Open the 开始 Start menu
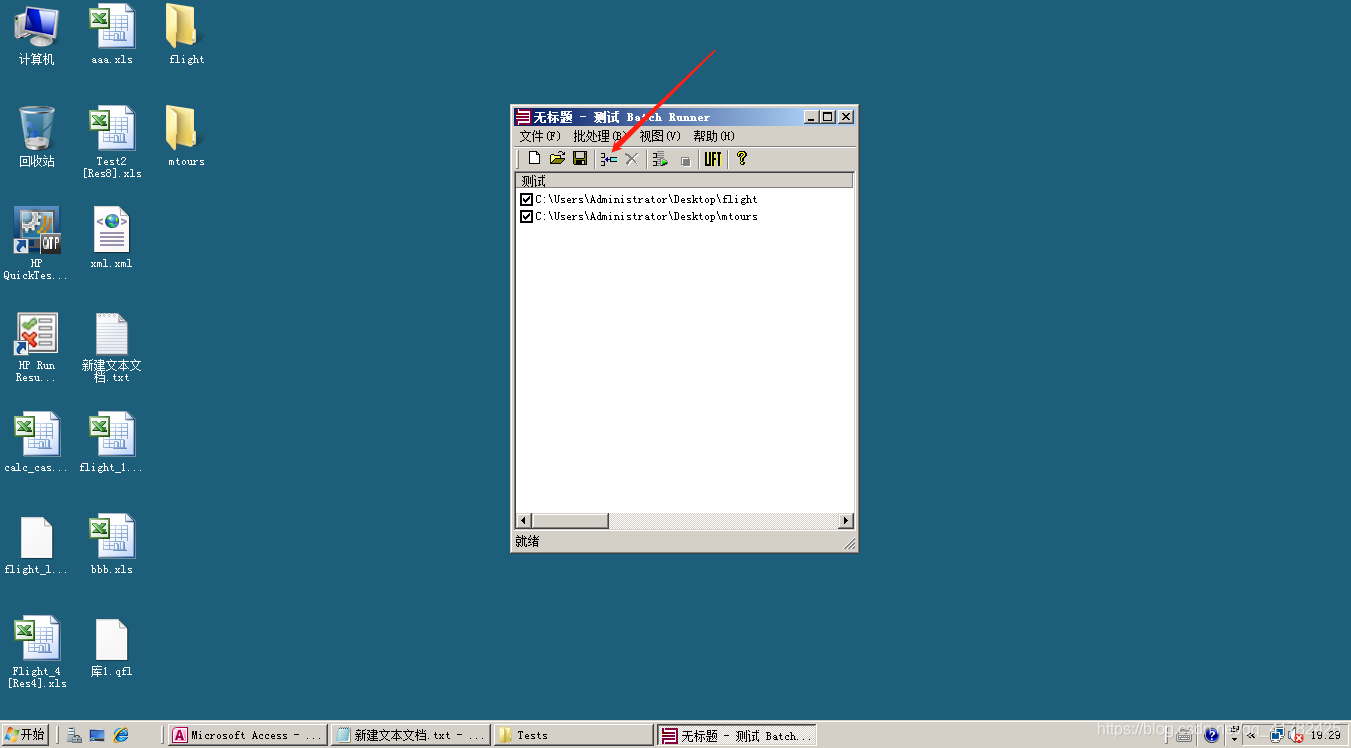 tap(25, 735)
